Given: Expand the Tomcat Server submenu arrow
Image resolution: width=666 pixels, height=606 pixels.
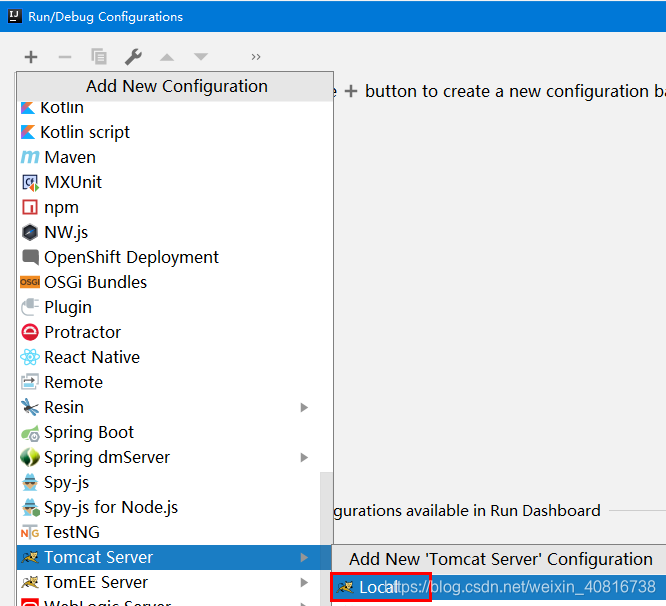Looking at the screenshot, I should pos(304,558).
